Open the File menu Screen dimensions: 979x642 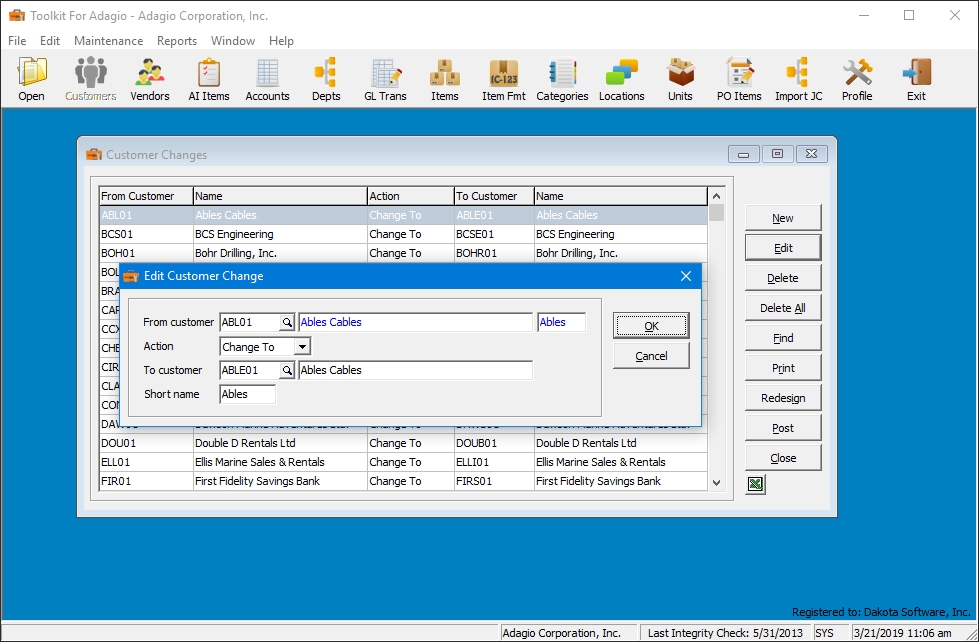click(17, 41)
